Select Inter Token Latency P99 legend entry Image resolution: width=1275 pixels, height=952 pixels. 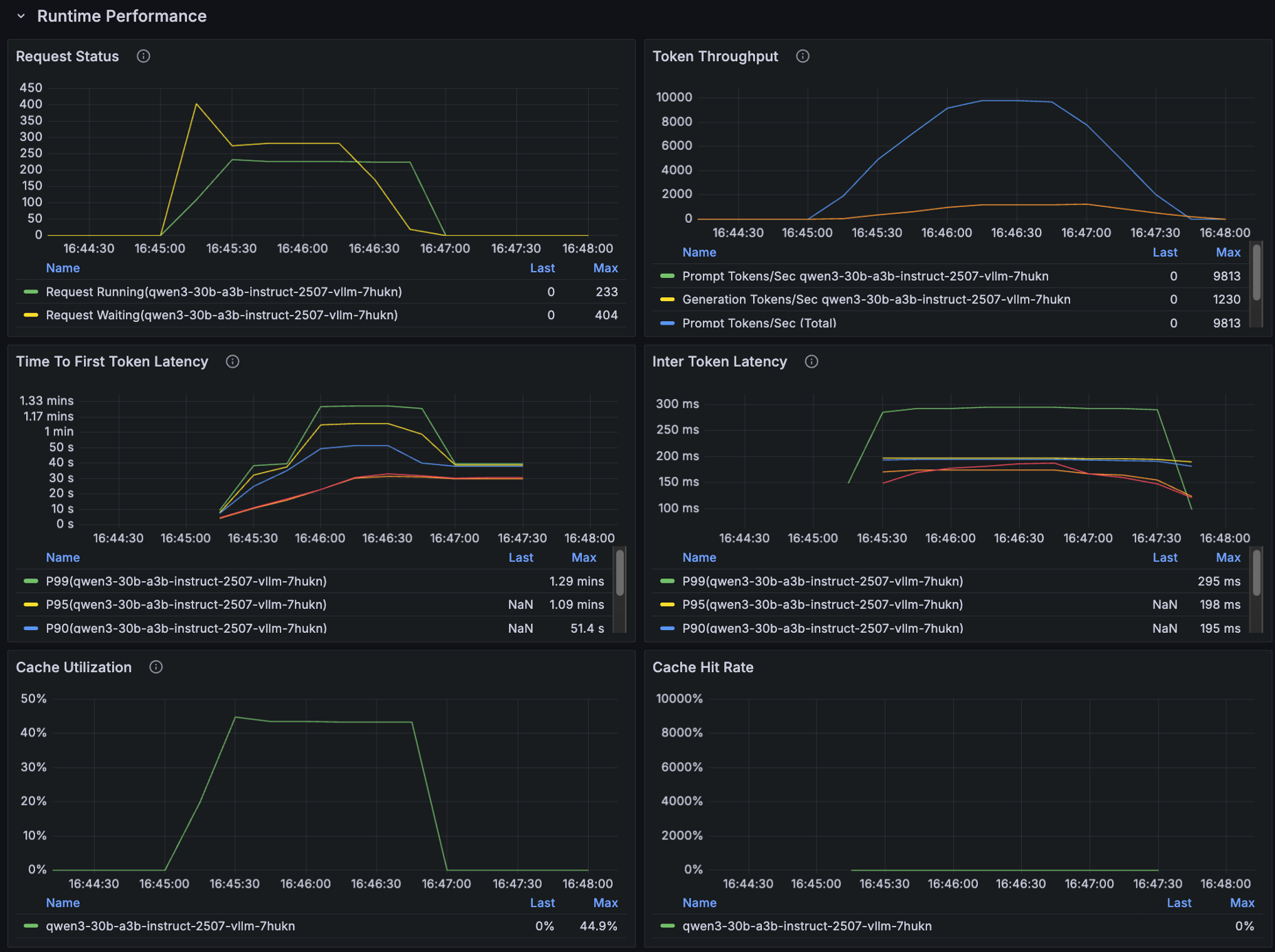click(822, 581)
